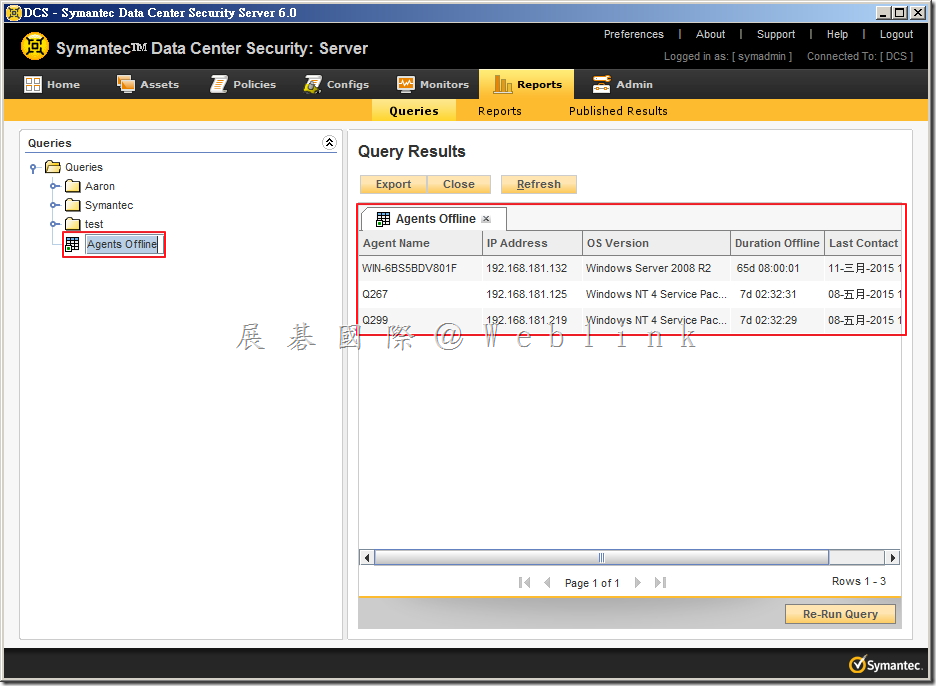Open the Assets section icon
Viewport: 936px width, 686px height.
click(x=126, y=84)
